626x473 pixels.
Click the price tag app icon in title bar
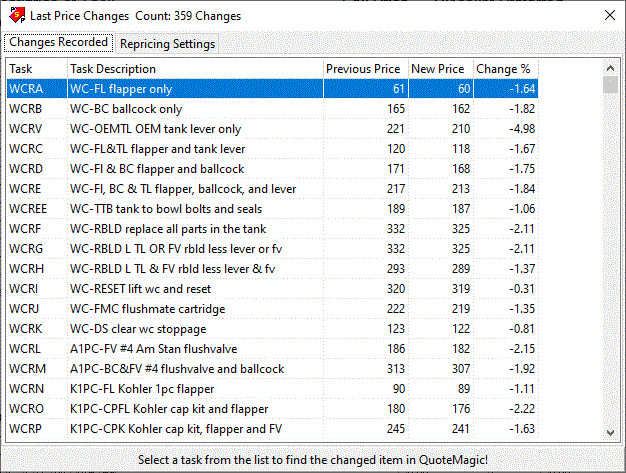pos(15,16)
